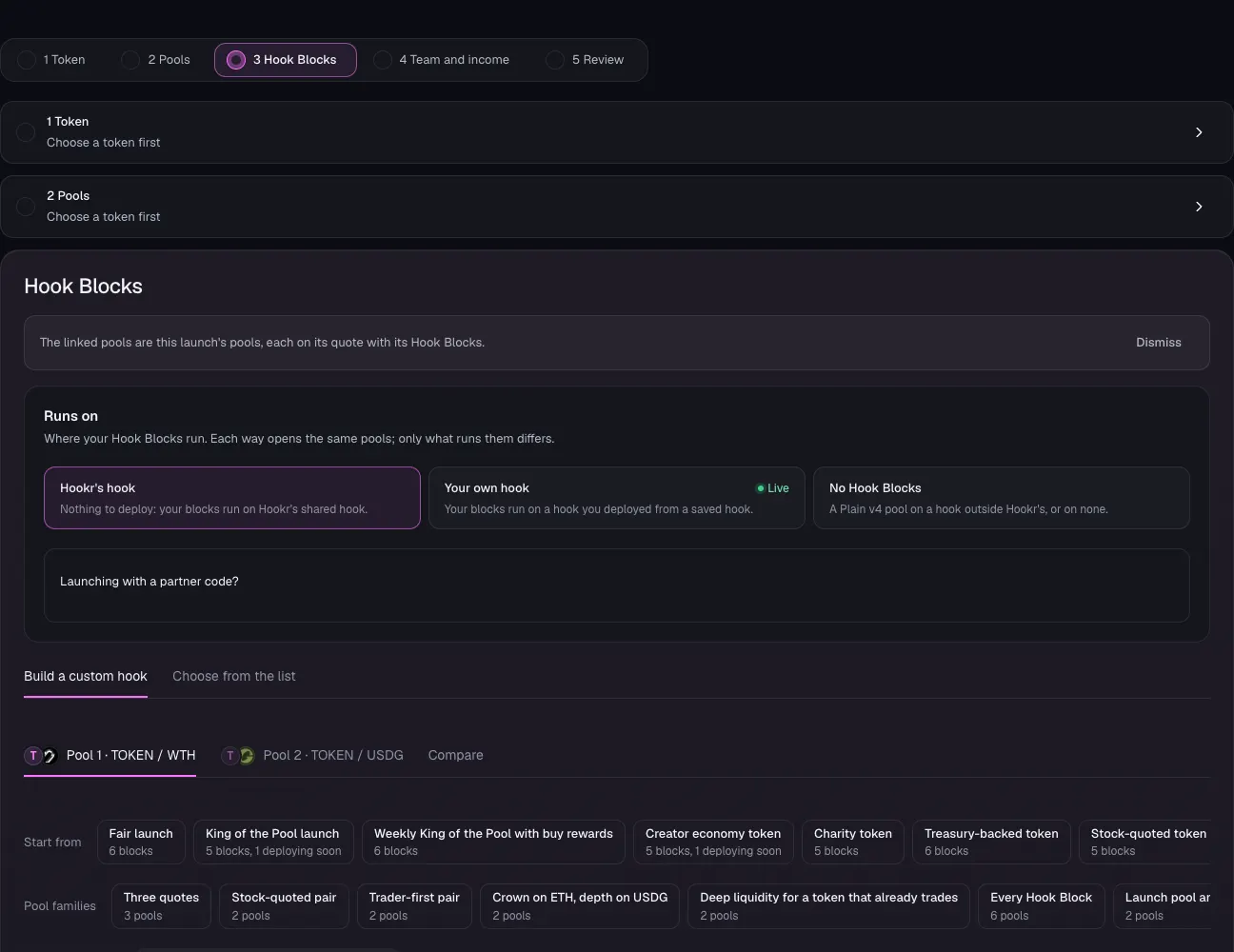Choose the Trader-first pair pool family
The width and height of the screenshot is (1234, 952).
[414, 906]
